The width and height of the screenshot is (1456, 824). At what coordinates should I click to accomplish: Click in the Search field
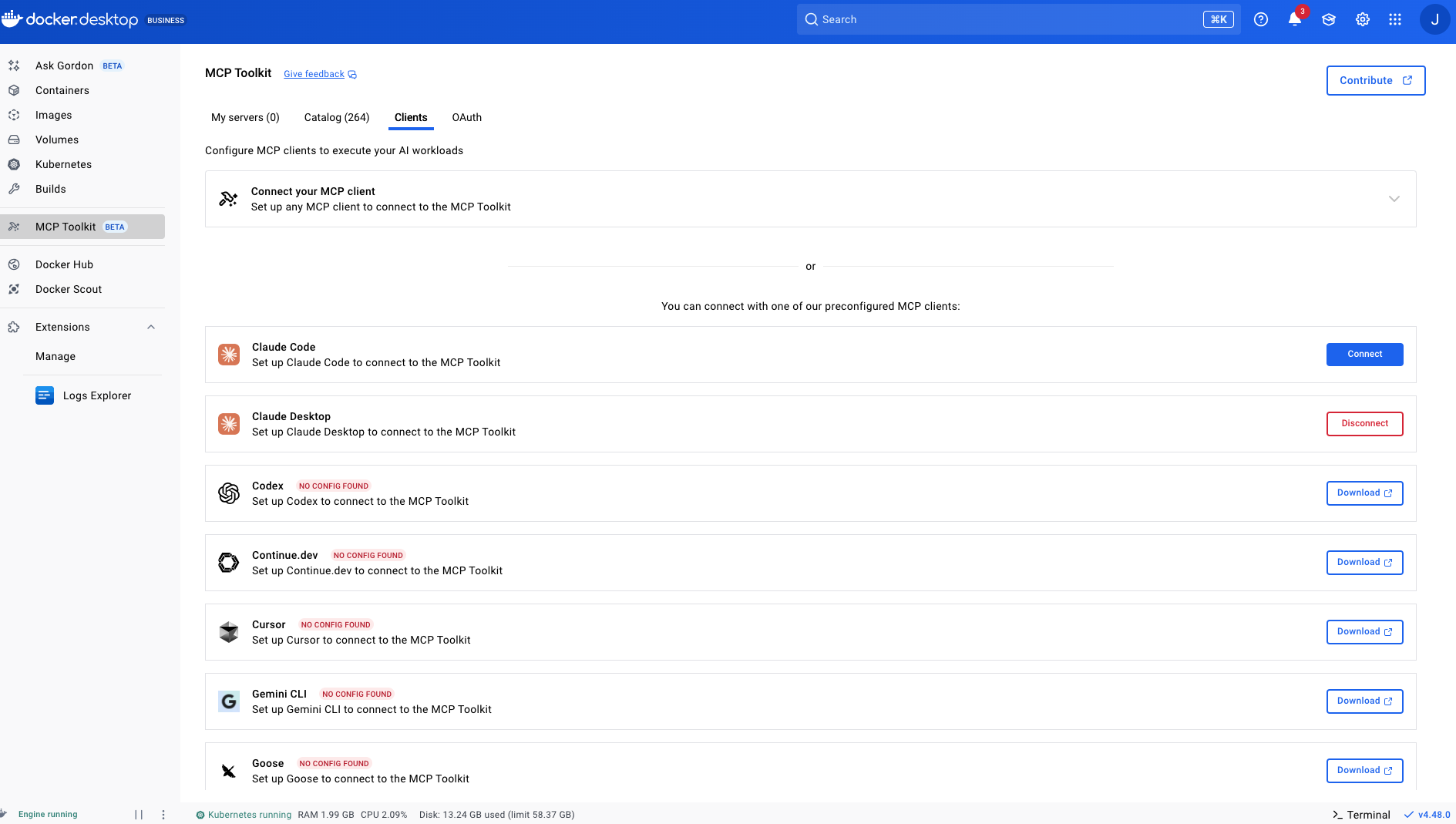pyautogui.click(x=1002, y=20)
